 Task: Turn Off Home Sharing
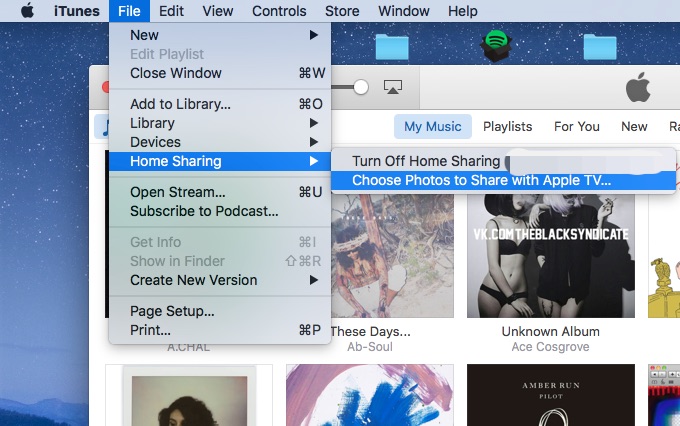tap(425, 161)
